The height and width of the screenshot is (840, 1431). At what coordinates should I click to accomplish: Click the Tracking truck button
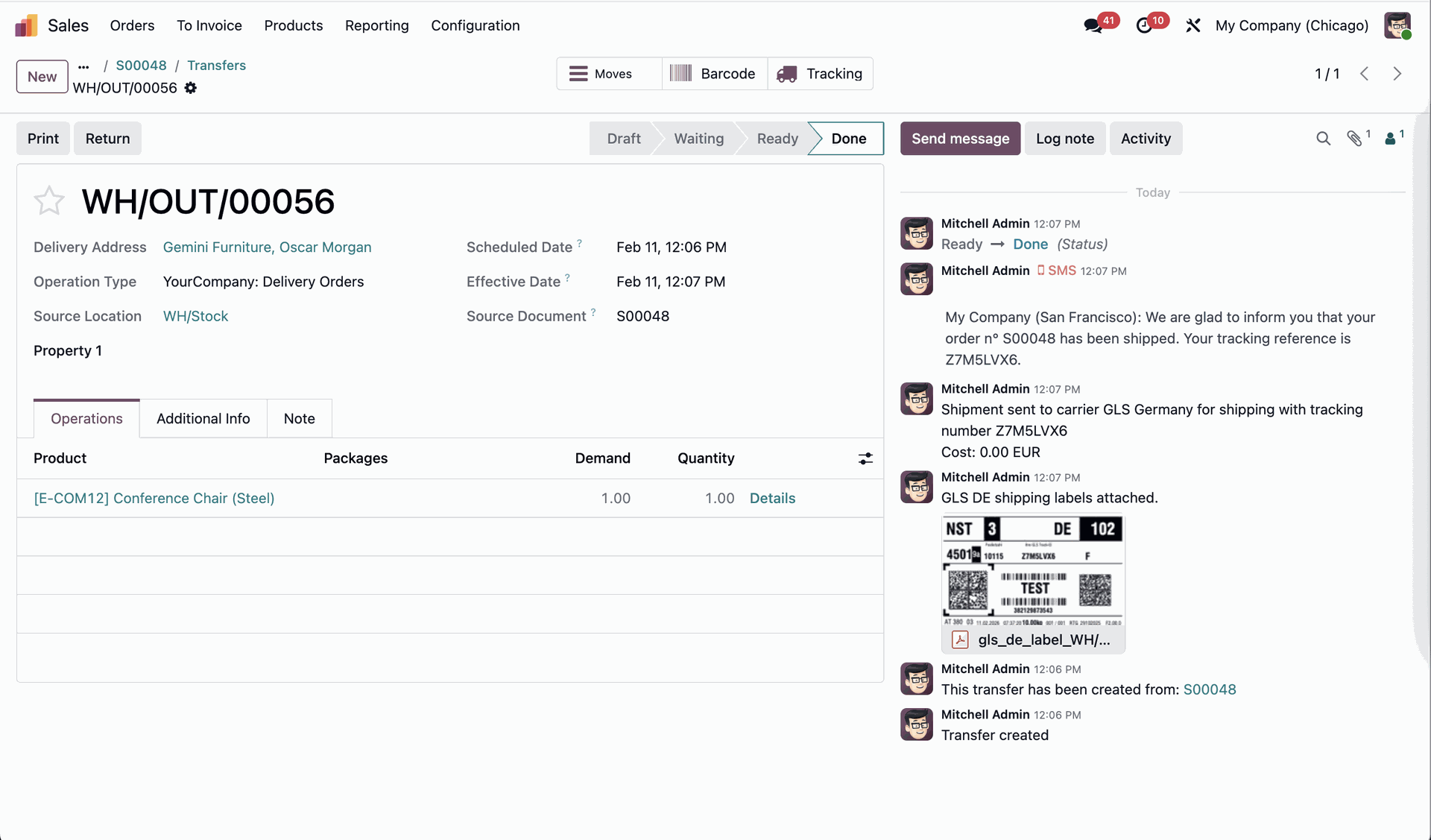pos(820,74)
